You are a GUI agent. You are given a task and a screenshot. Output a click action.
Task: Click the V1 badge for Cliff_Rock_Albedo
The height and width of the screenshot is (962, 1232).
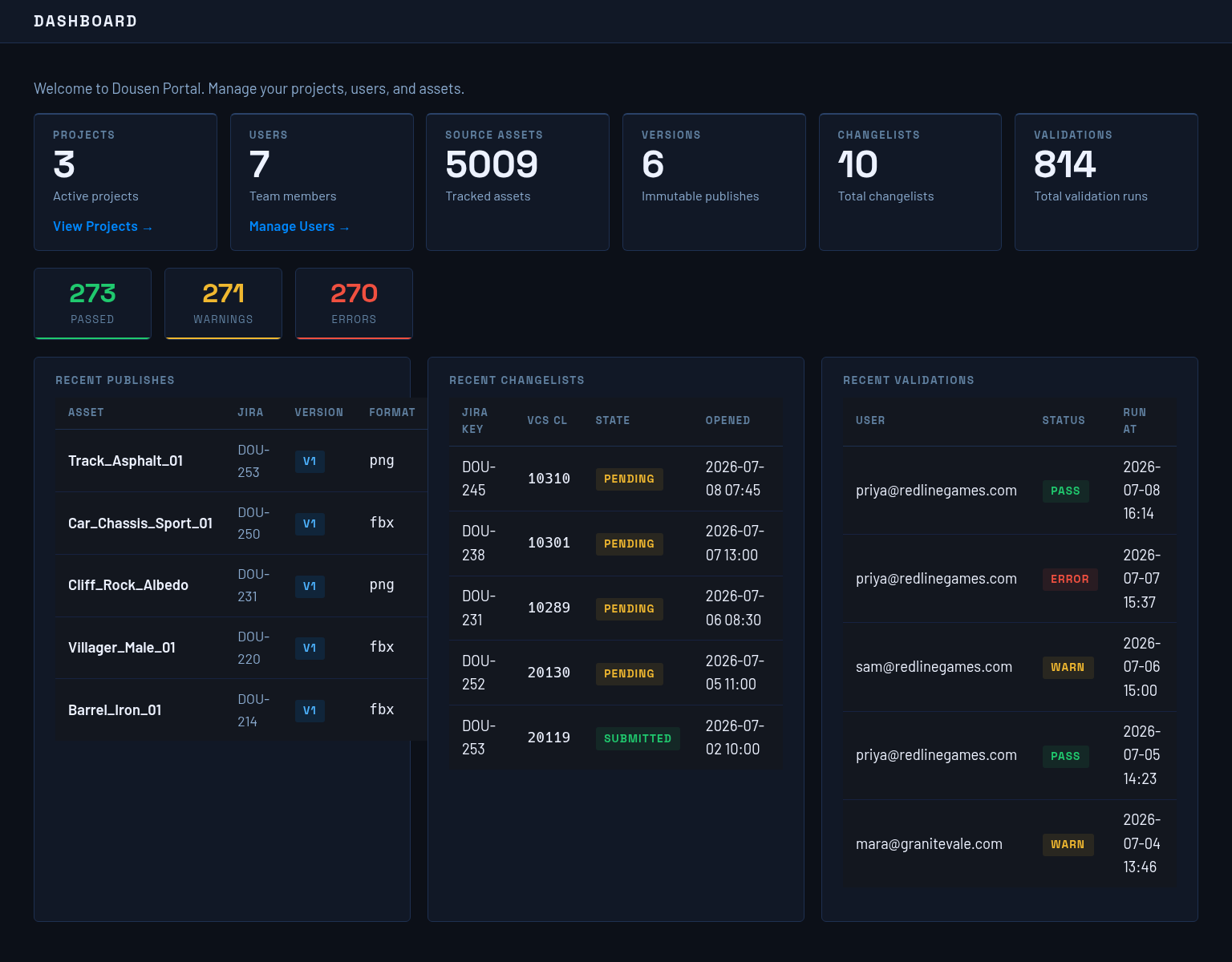tap(310, 586)
